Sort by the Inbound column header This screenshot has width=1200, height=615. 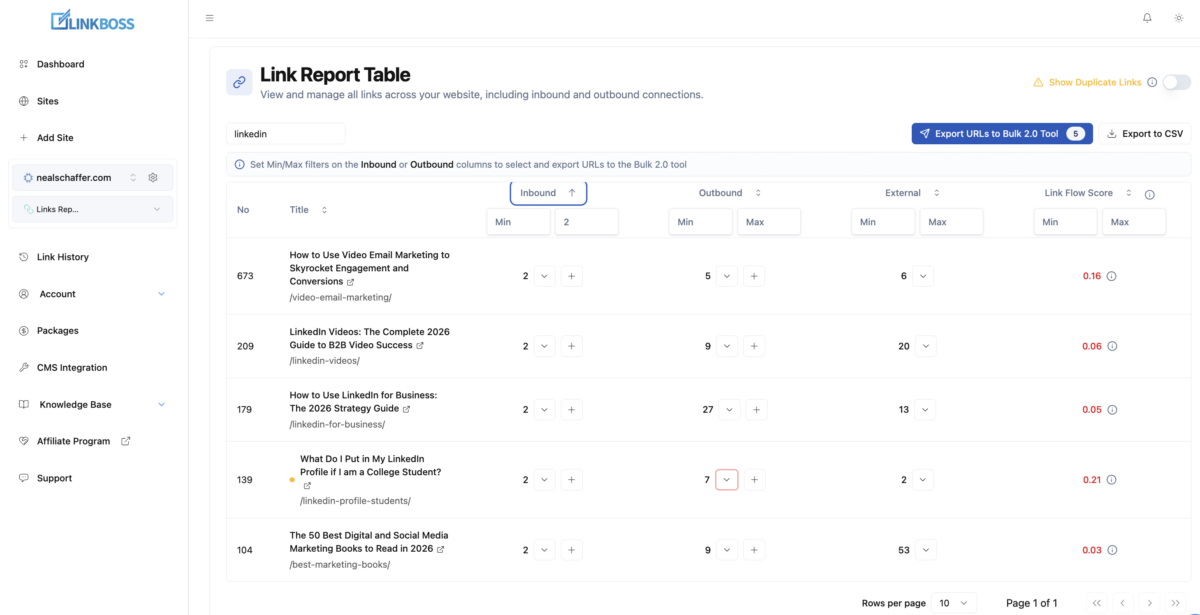point(548,193)
